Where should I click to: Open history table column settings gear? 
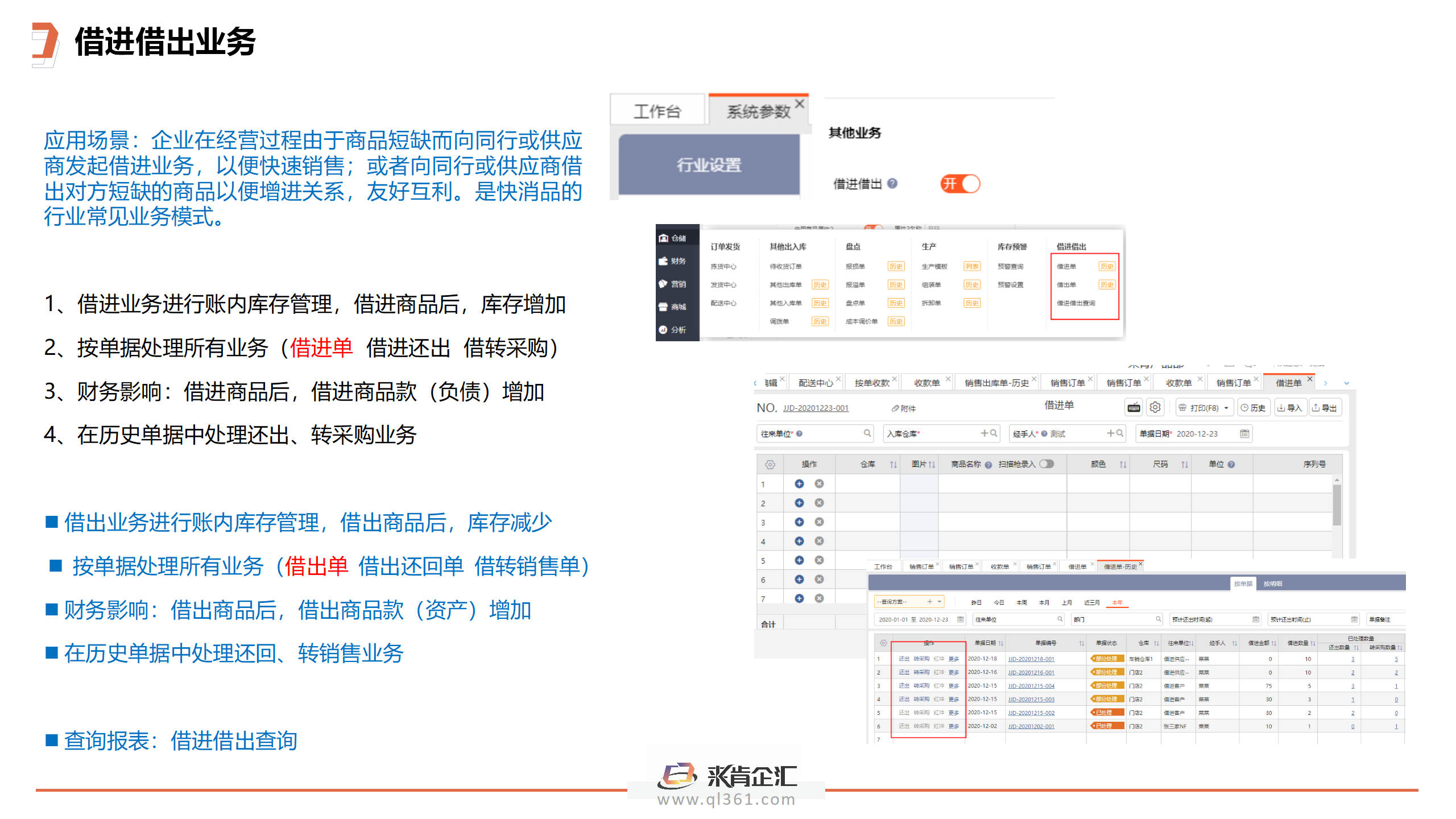click(883, 643)
